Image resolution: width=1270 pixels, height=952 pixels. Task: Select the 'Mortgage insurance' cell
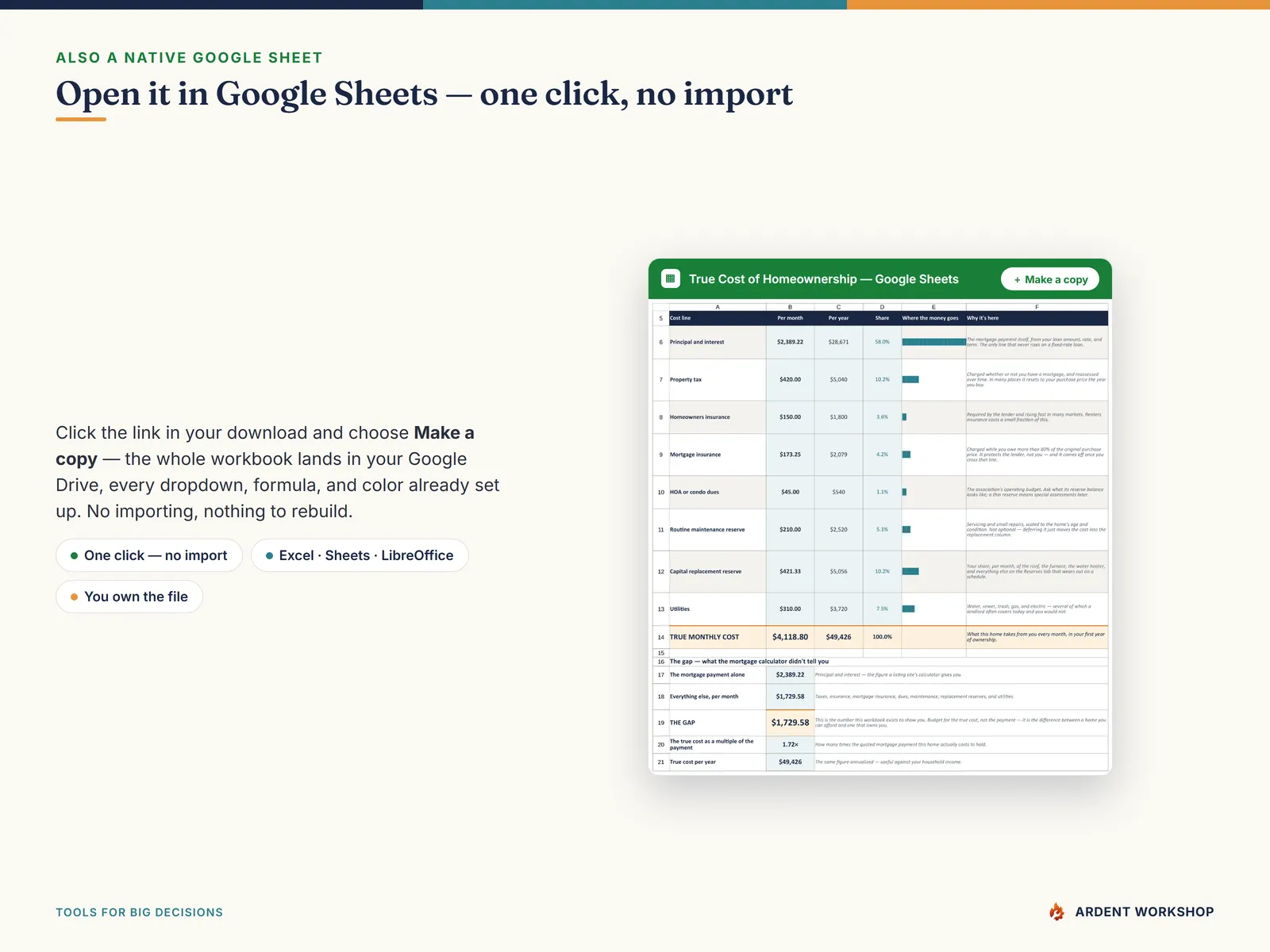point(718,455)
